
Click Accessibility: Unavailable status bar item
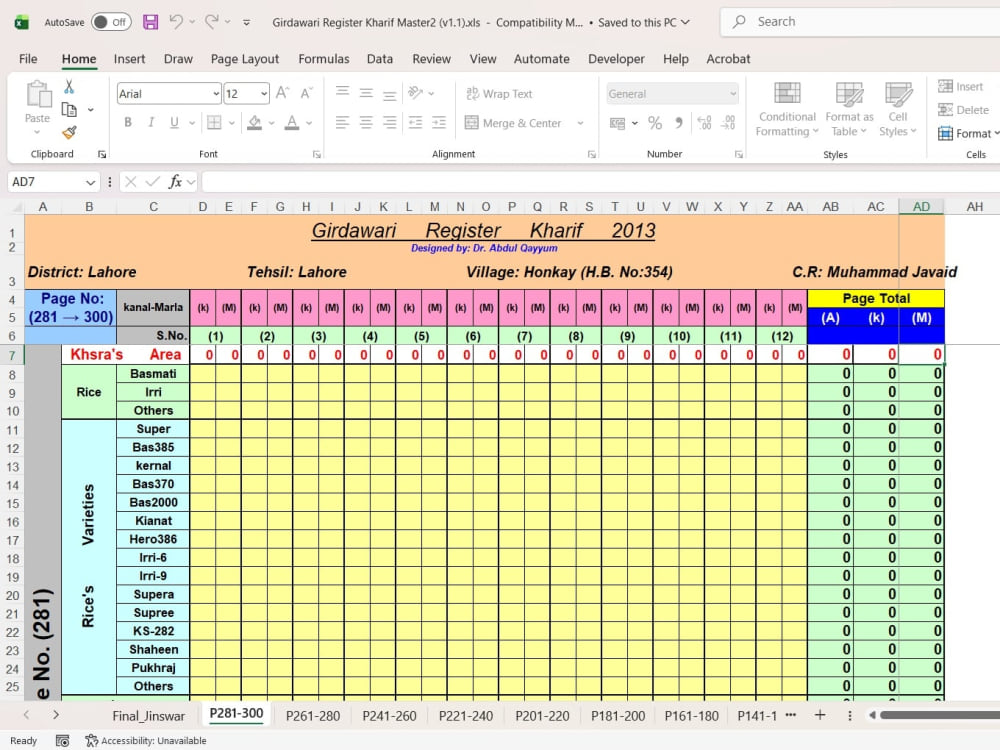pos(146,740)
